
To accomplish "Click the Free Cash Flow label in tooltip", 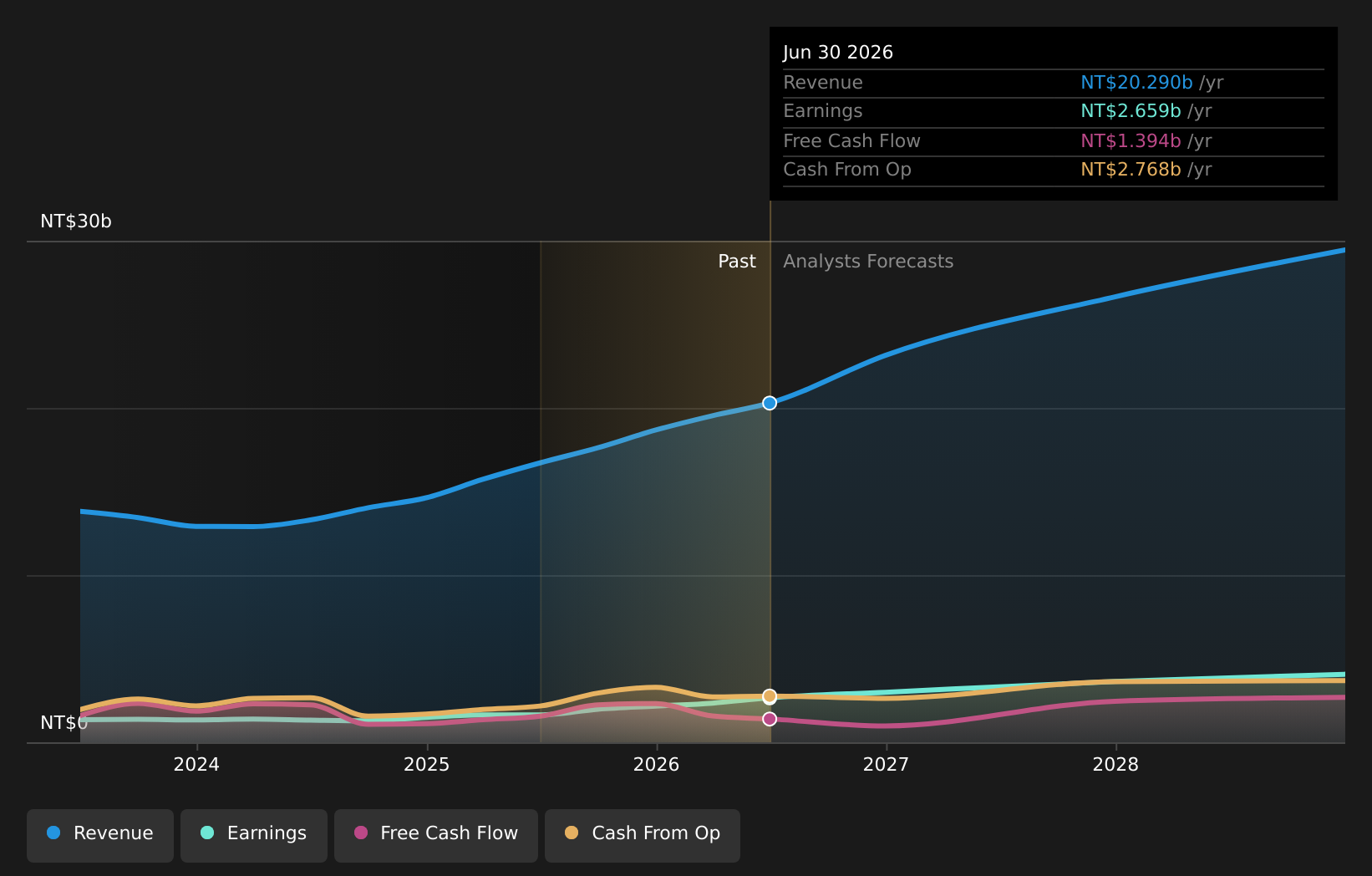I will coord(851,141).
